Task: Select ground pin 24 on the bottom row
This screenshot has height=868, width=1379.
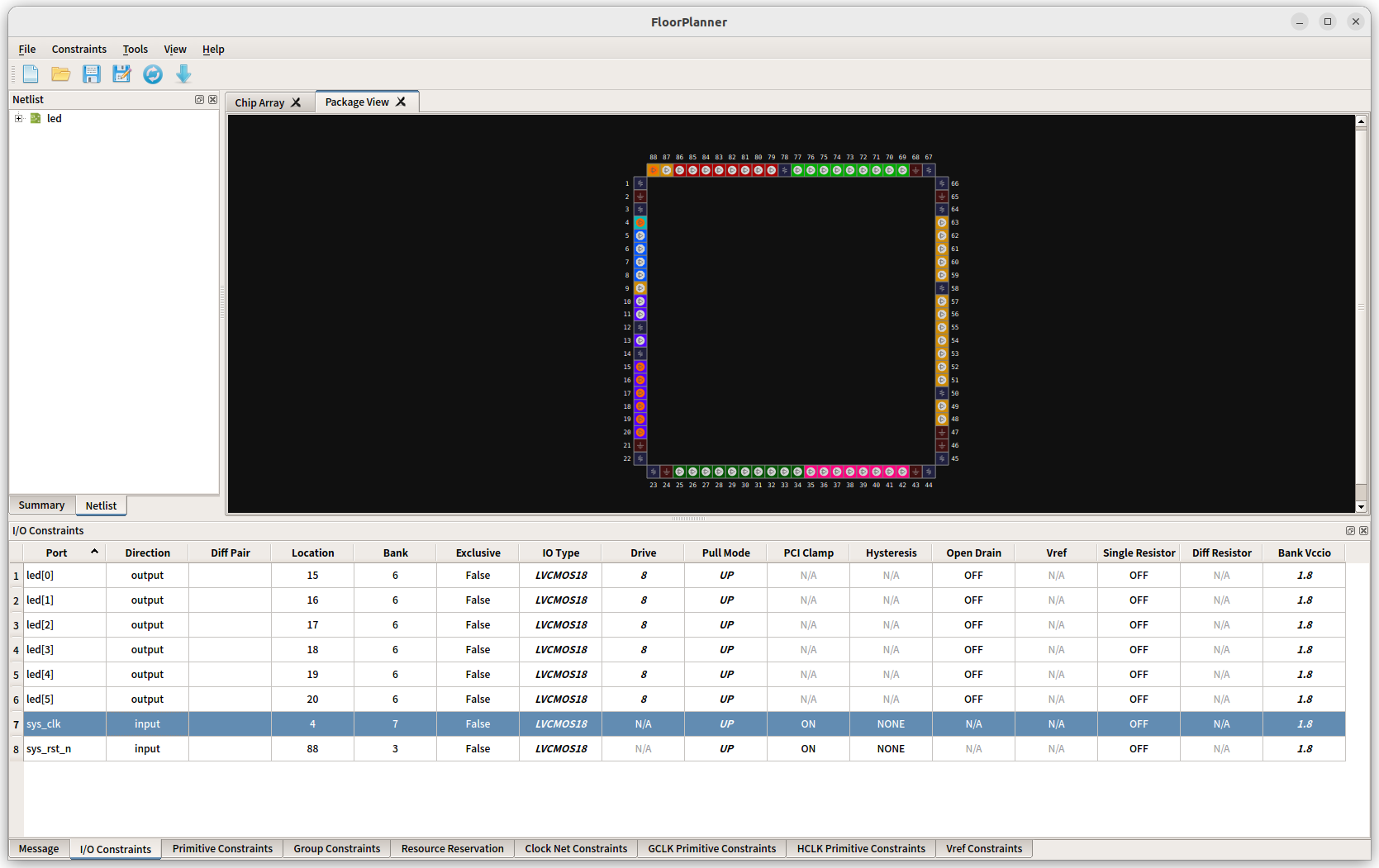Action: [667, 472]
